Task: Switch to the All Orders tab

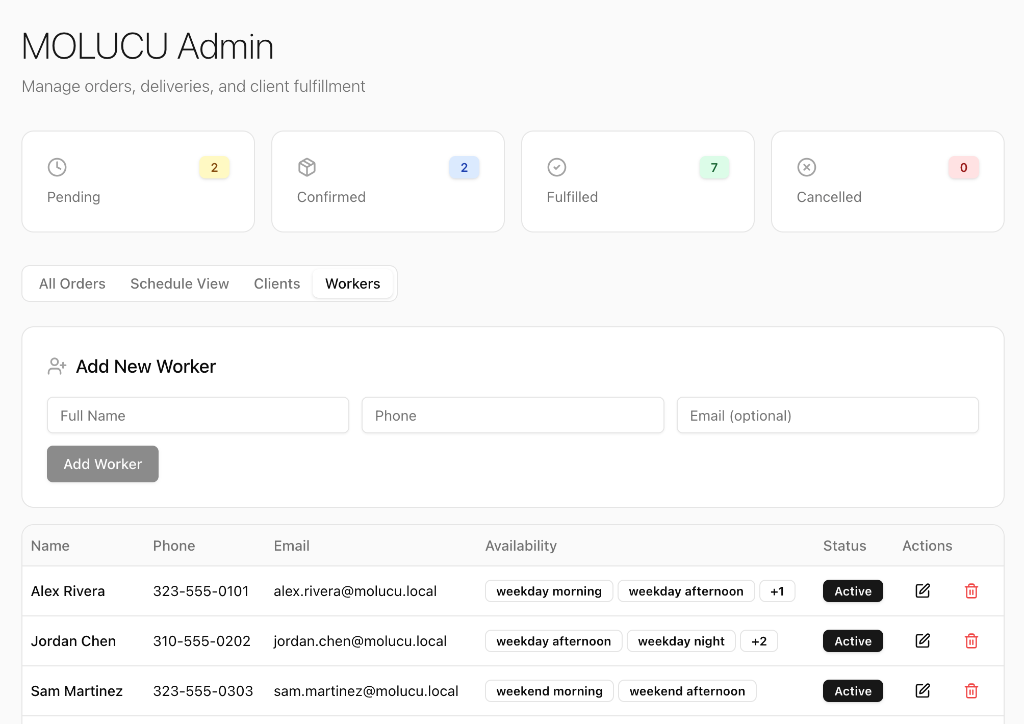Action: (x=72, y=283)
